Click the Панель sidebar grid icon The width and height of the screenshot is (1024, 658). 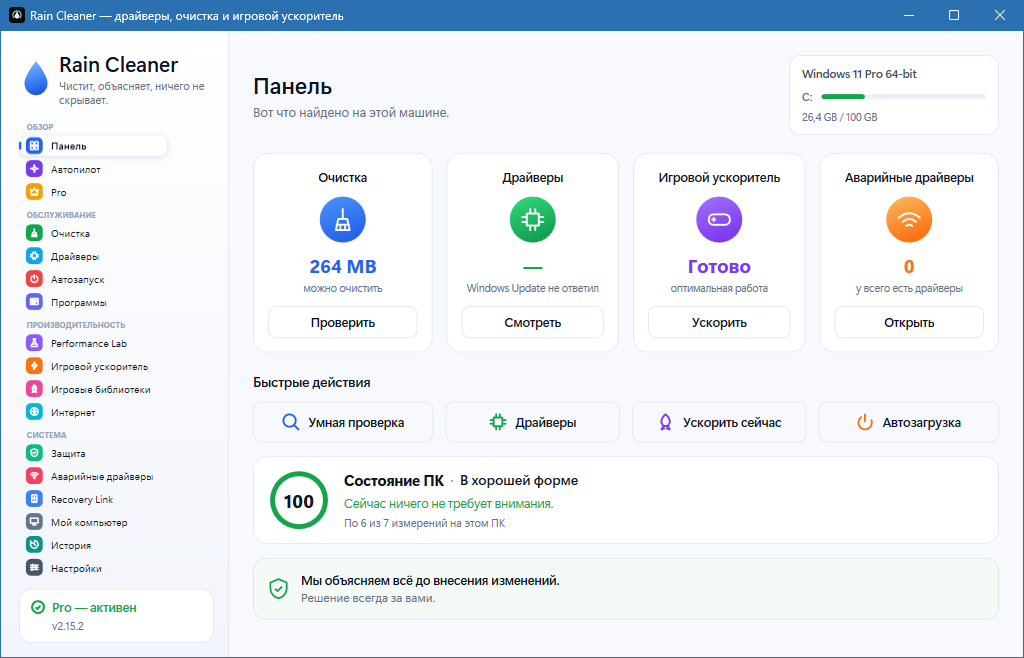click(x=35, y=146)
